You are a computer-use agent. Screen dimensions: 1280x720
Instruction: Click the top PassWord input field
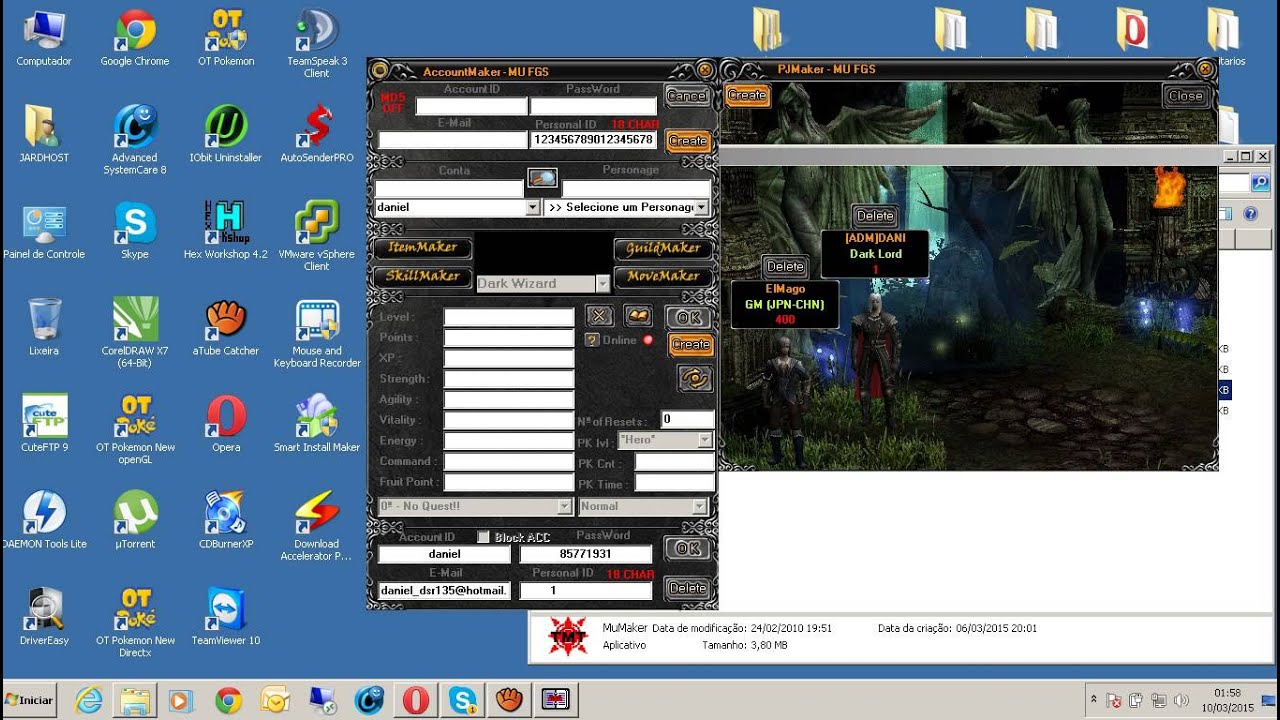[x=593, y=106]
